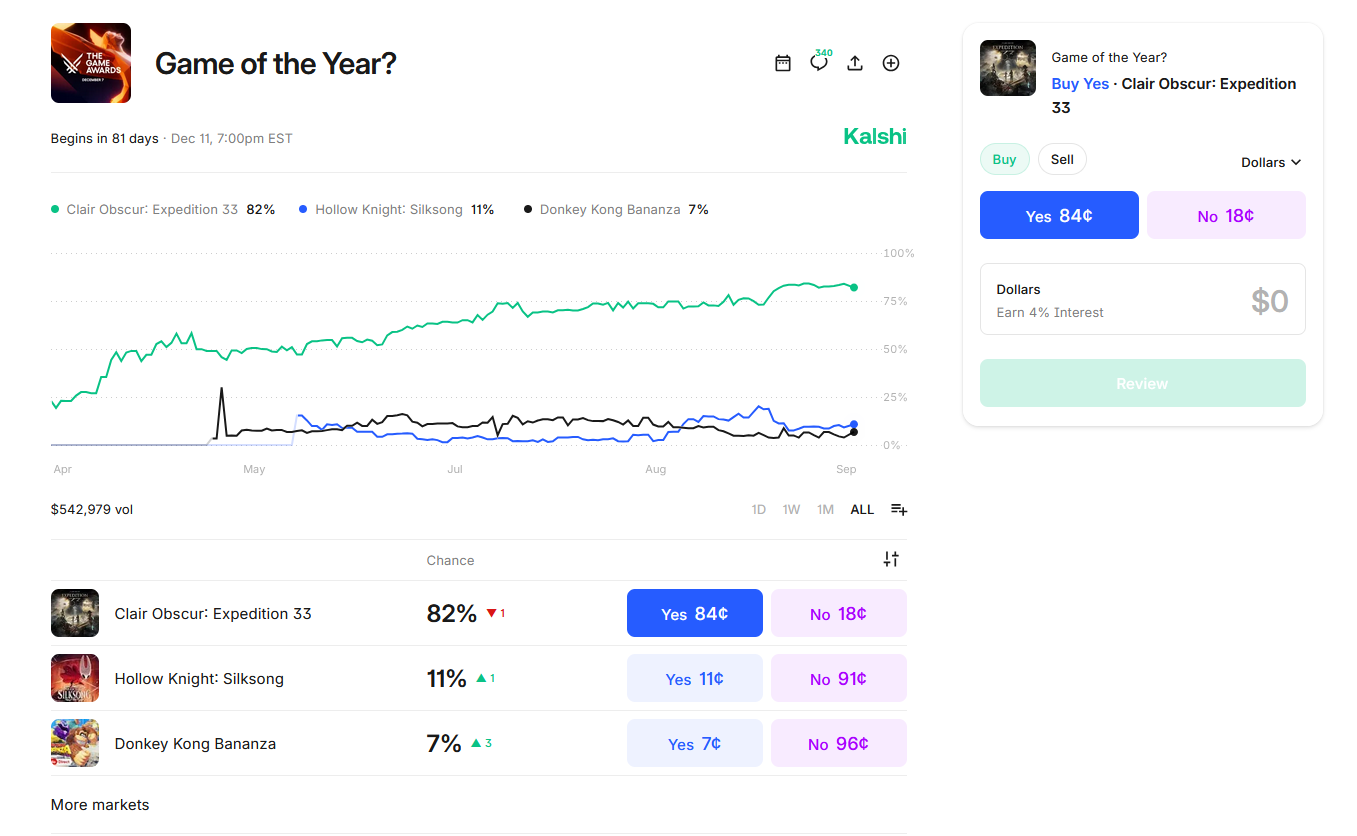The image size is (1357, 836).
Task: Click the Kalshi logo
Action: tap(875, 137)
